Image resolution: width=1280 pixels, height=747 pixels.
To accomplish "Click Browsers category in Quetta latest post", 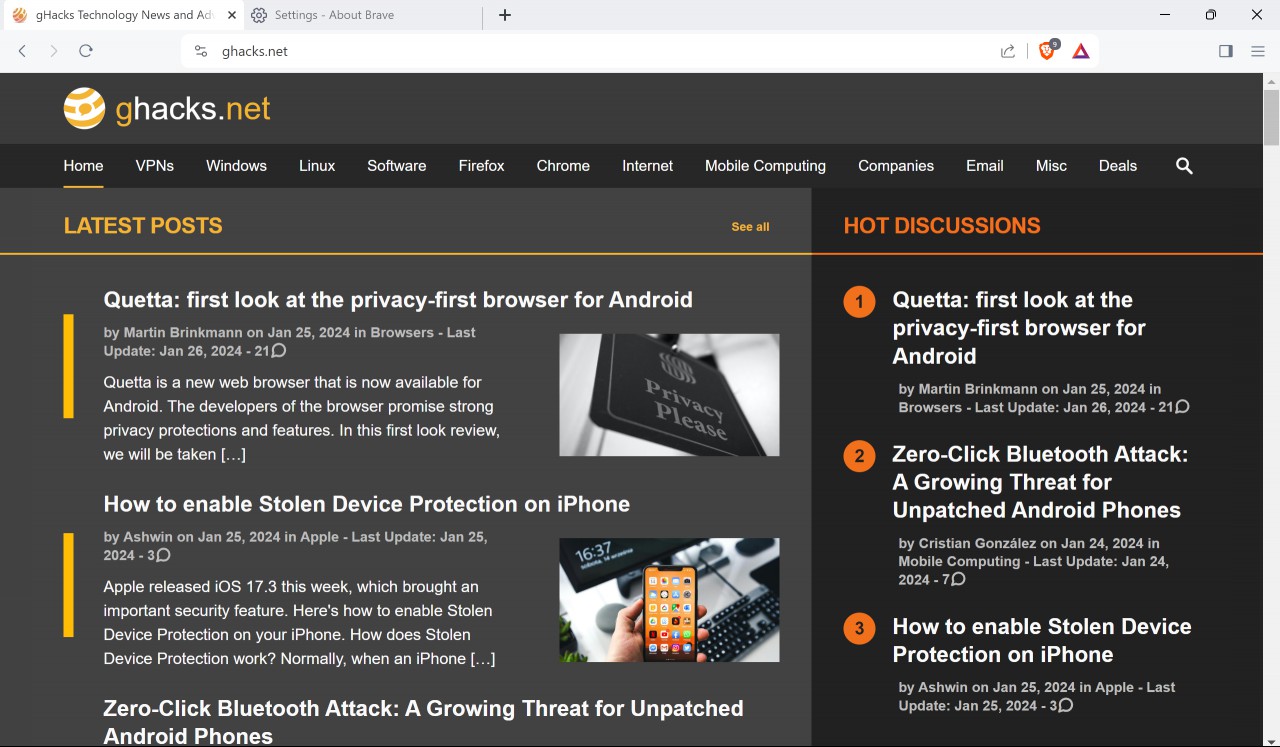I will click(402, 332).
